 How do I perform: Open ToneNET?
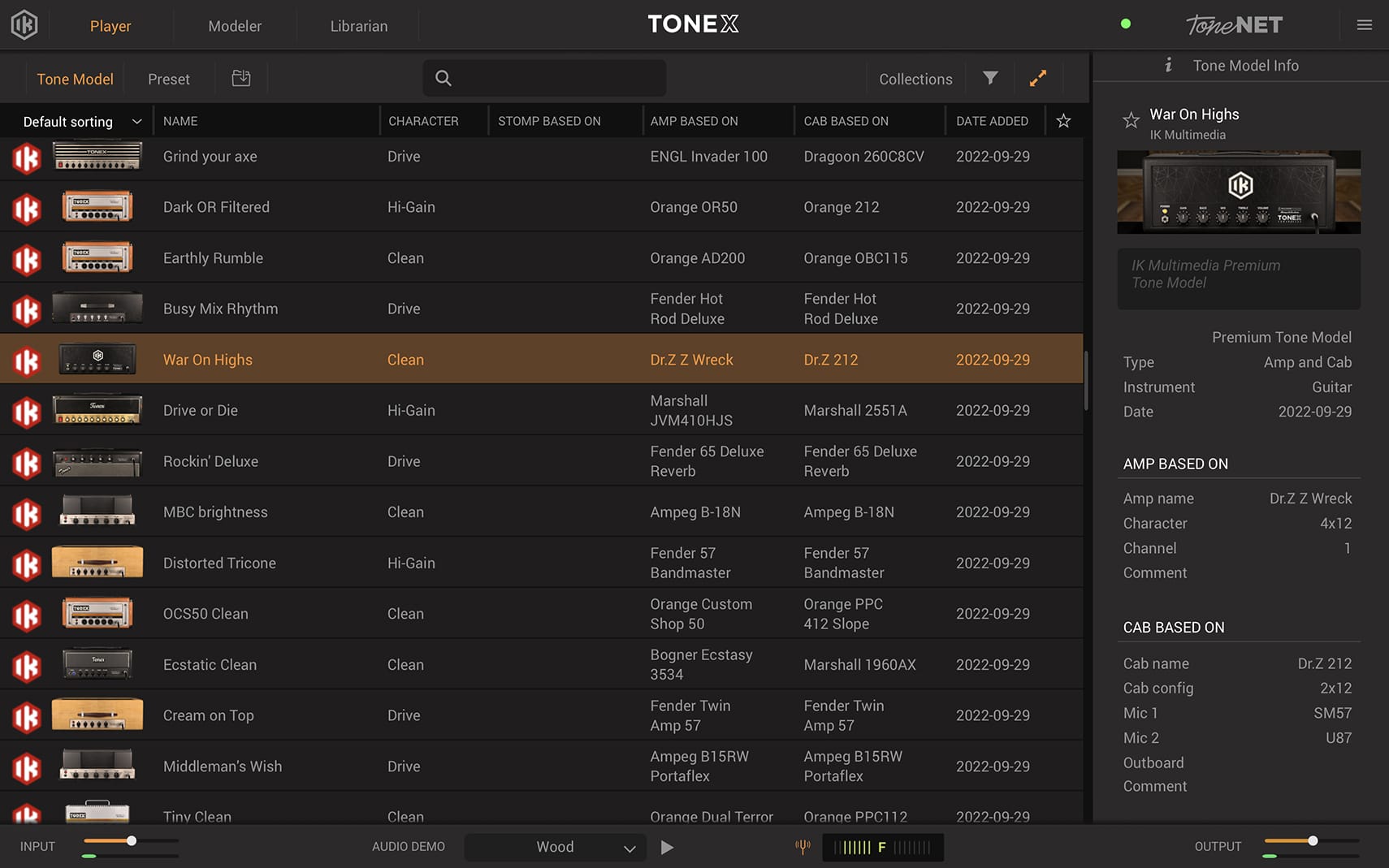(x=1234, y=25)
